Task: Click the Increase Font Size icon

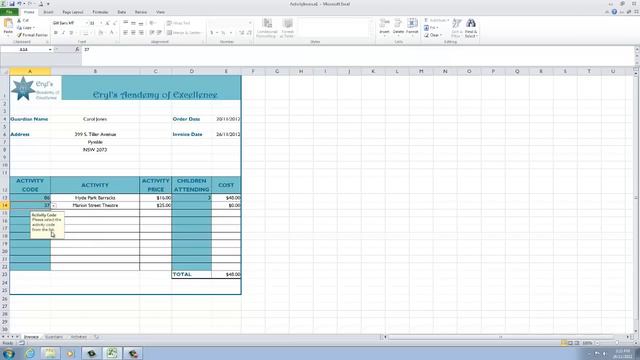Action: [x=108, y=23]
